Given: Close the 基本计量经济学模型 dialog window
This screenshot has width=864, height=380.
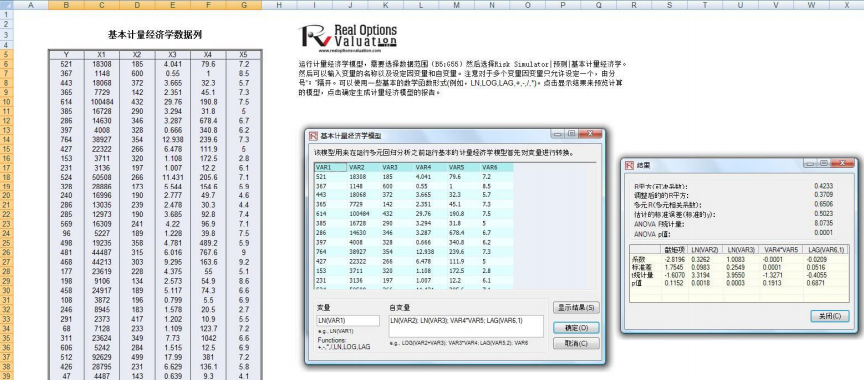Looking at the screenshot, I should (592, 134).
